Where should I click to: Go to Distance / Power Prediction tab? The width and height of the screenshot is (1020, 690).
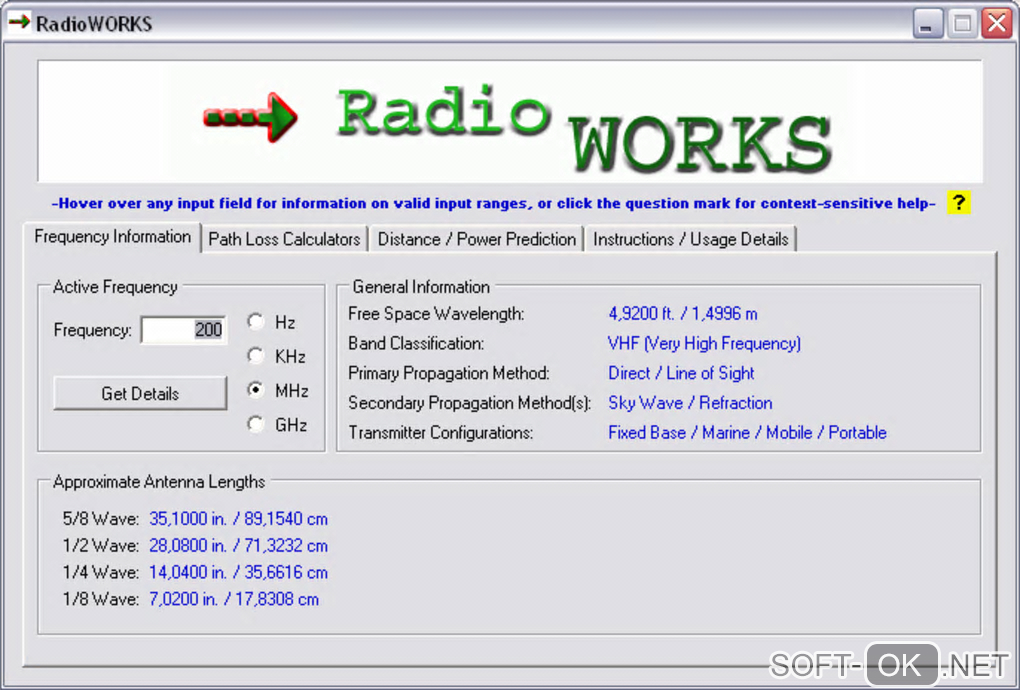pos(477,239)
